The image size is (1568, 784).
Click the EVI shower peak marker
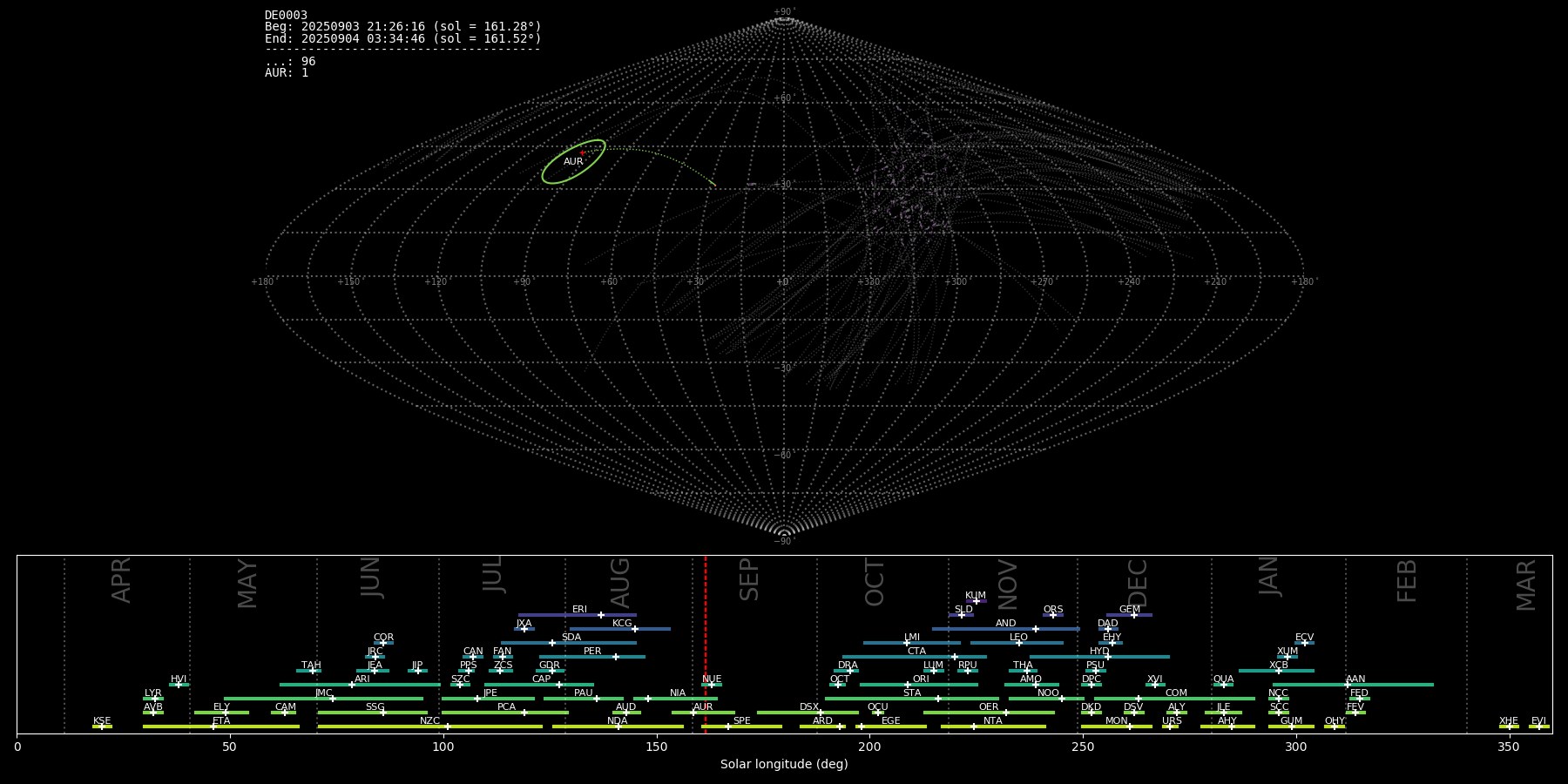tap(1539, 727)
